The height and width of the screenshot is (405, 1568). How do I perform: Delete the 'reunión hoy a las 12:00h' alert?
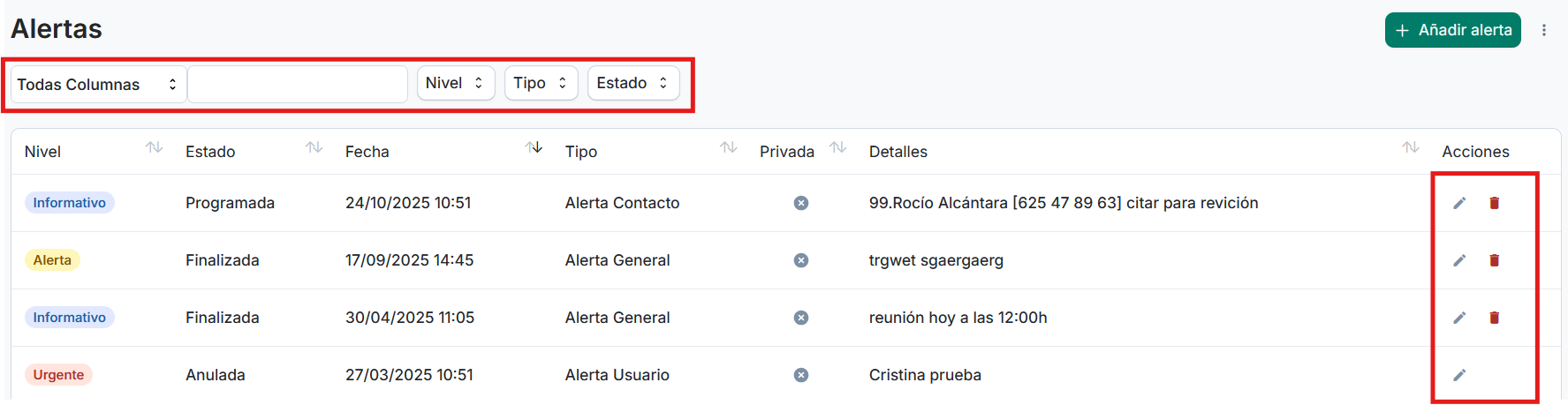[x=1495, y=318]
